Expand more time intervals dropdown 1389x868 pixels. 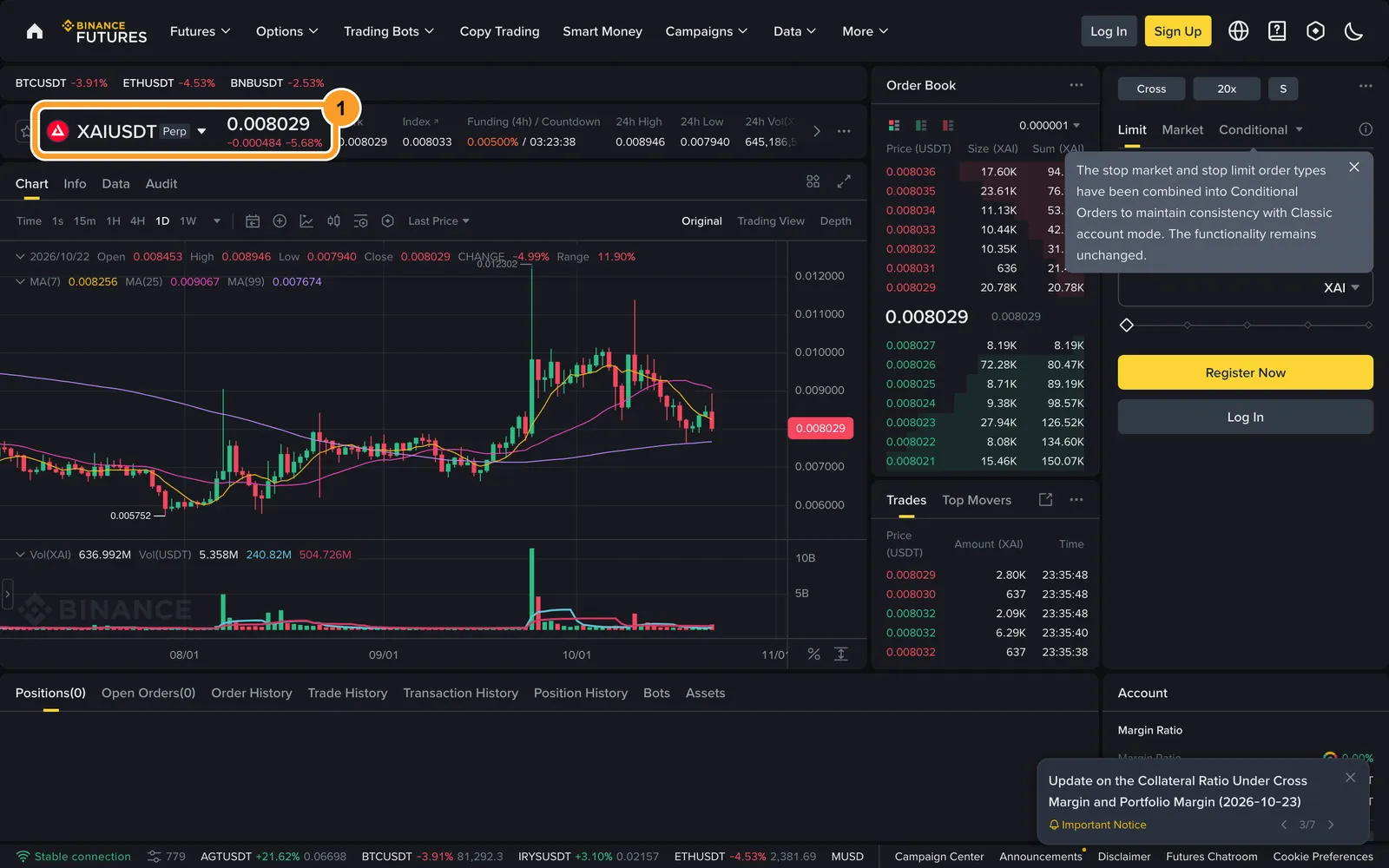217,221
